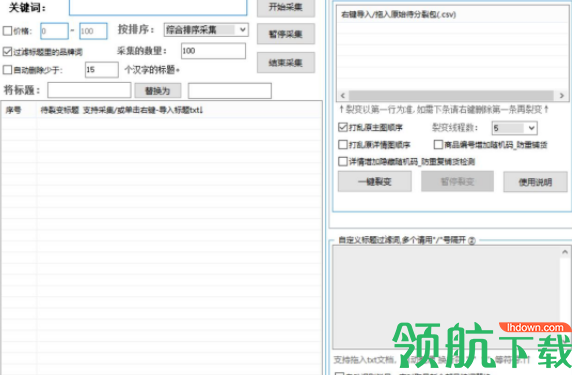The image size is (572, 375).
Task: Click the 一键裂变 button
Action: click(375, 181)
